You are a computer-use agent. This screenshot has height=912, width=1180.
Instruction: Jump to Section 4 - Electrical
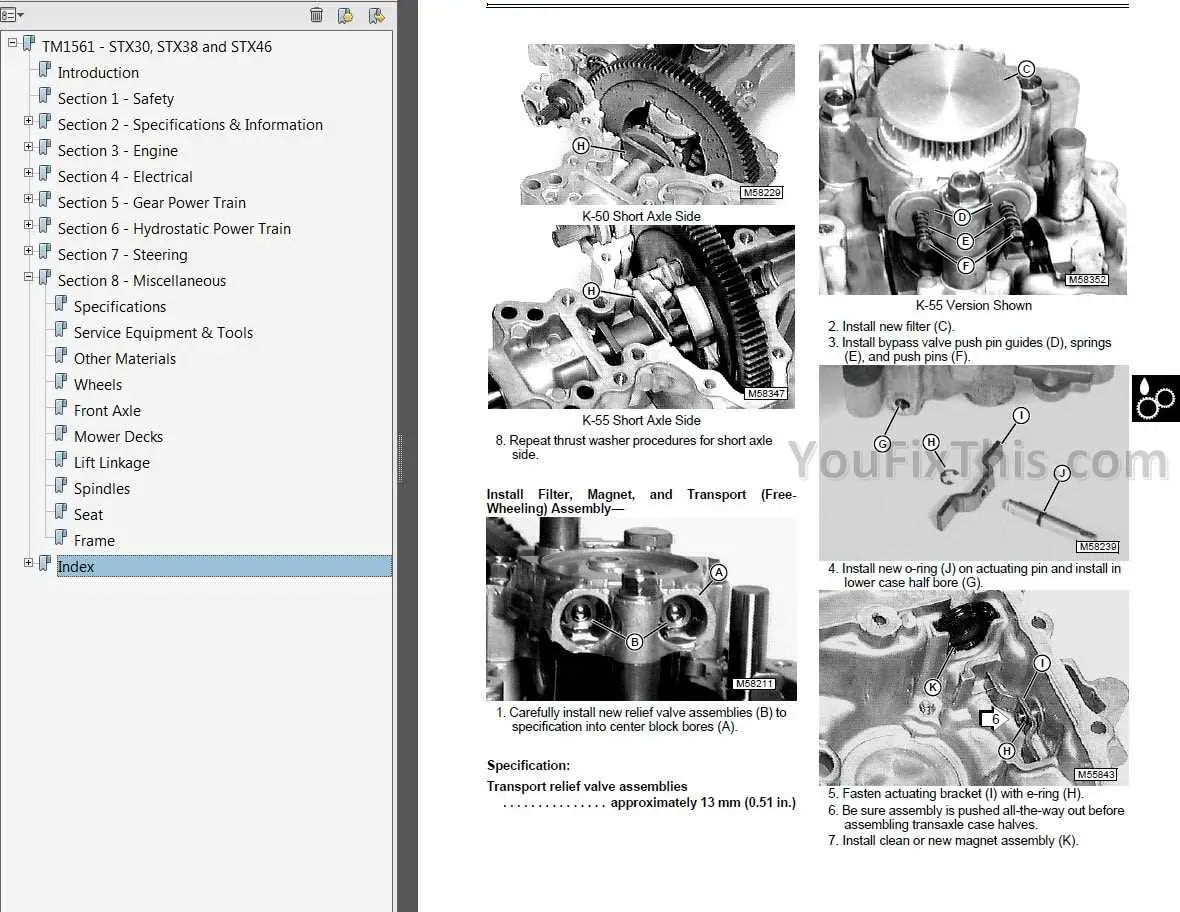[125, 177]
